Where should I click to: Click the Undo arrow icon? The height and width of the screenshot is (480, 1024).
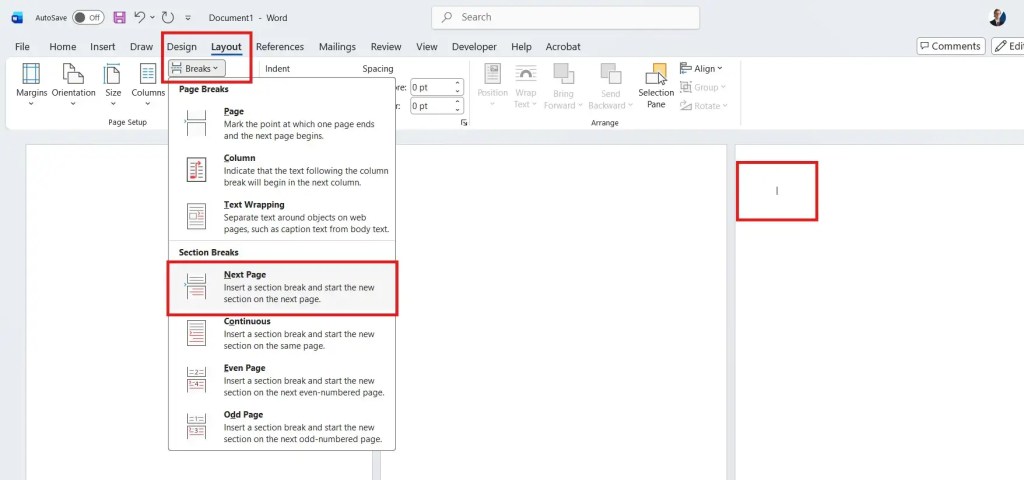coord(139,18)
